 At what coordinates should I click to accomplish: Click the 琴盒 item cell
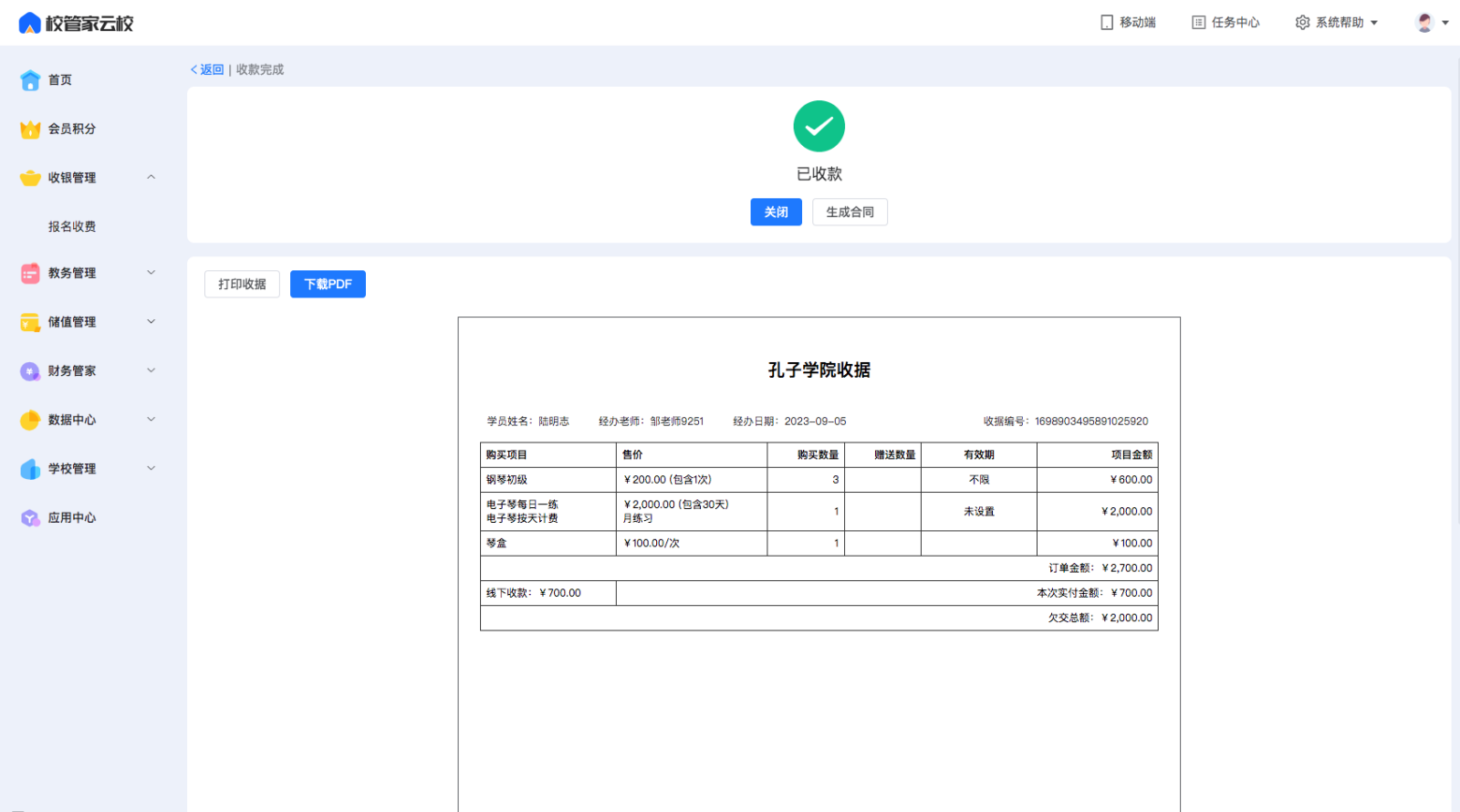548,543
